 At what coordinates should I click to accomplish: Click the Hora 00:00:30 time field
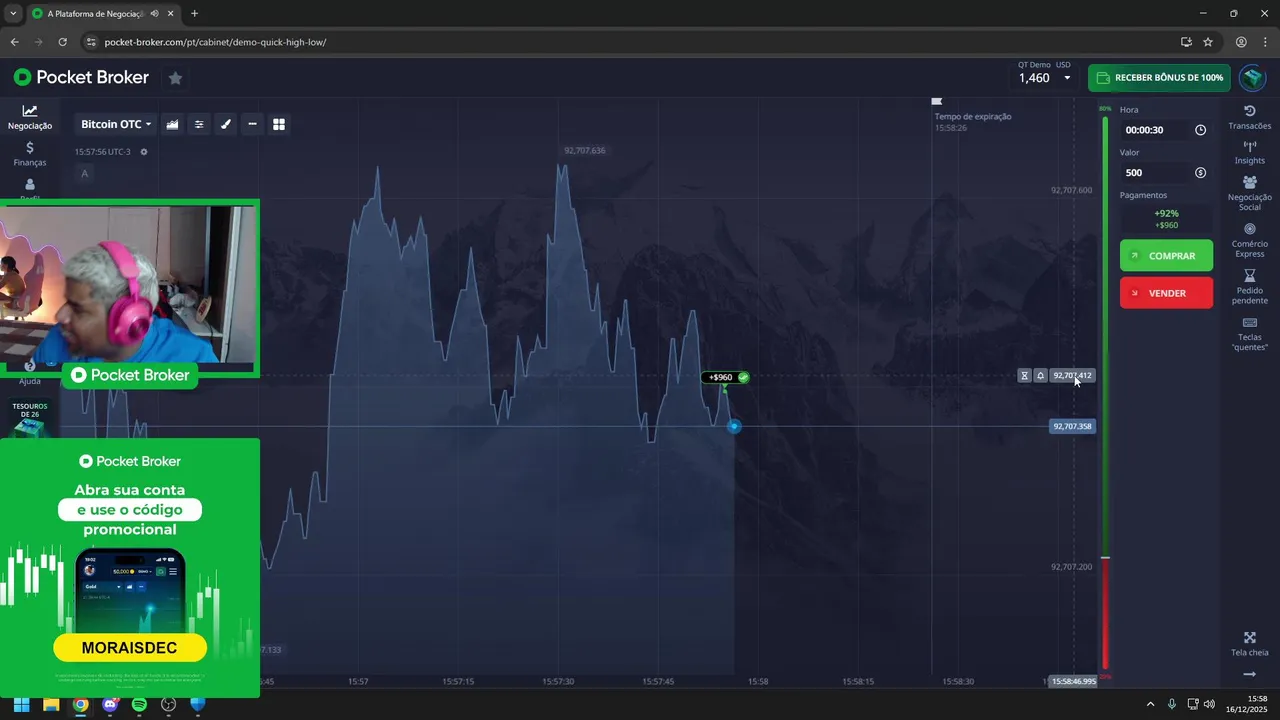click(x=1166, y=130)
